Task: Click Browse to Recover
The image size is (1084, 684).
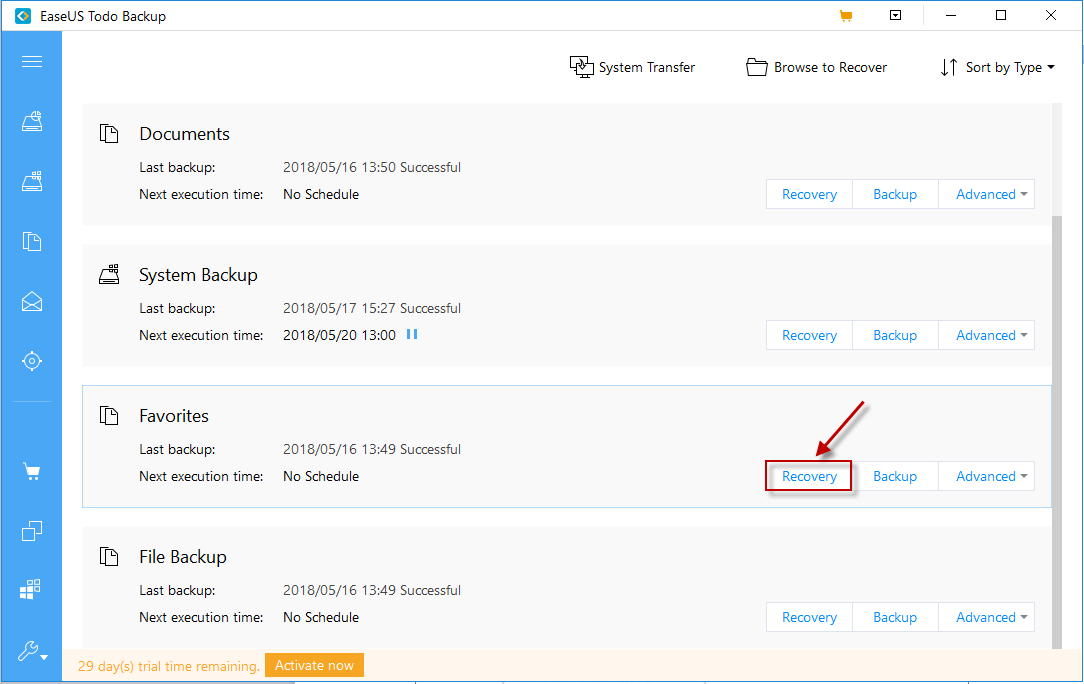Action: click(x=816, y=67)
